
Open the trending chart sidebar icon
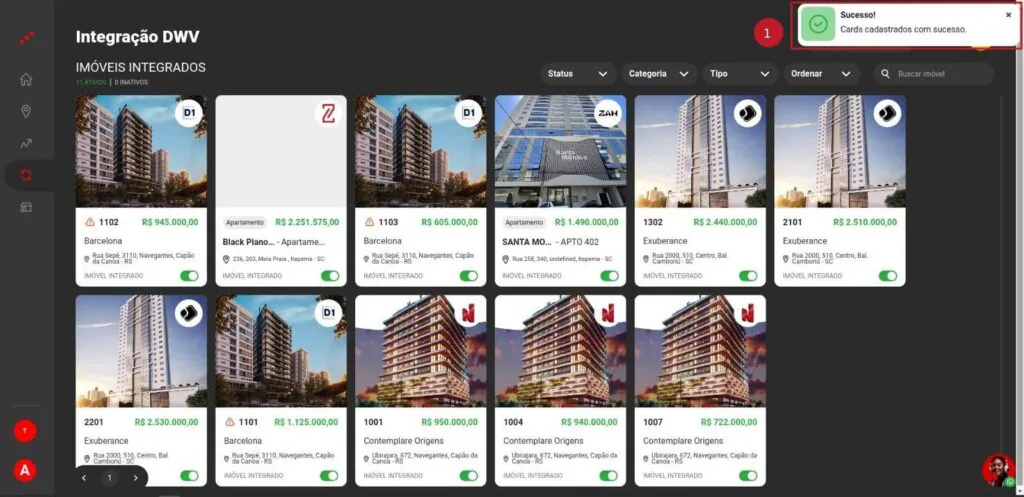pyautogui.click(x=26, y=143)
